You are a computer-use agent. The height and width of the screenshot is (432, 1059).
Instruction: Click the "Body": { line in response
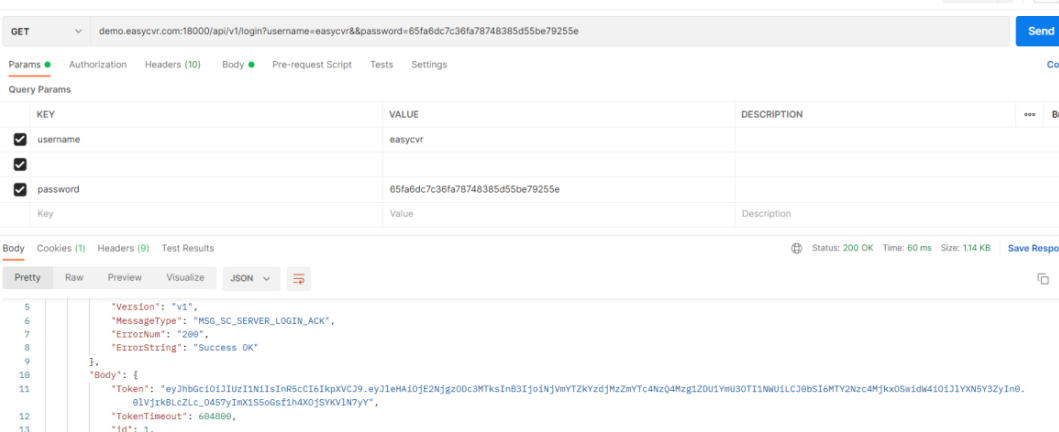pos(113,375)
